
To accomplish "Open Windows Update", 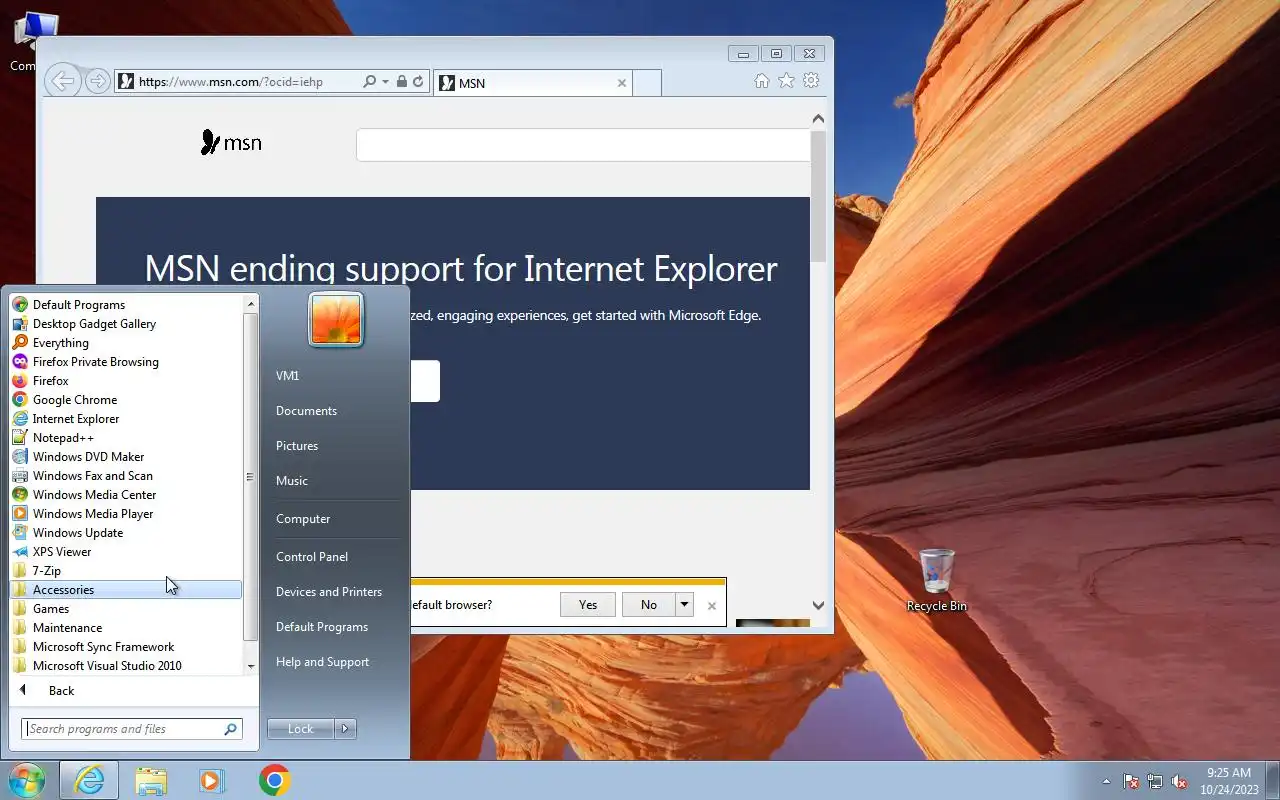I will pyautogui.click(x=126, y=533).
